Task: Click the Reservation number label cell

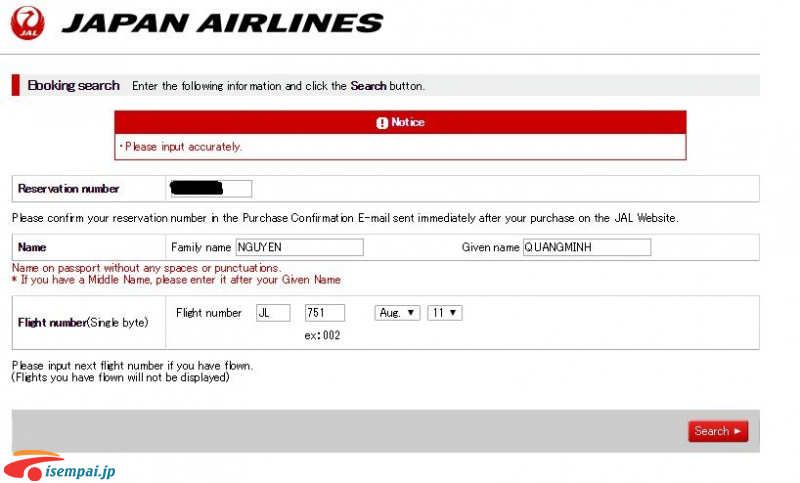Action: tap(89, 189)
